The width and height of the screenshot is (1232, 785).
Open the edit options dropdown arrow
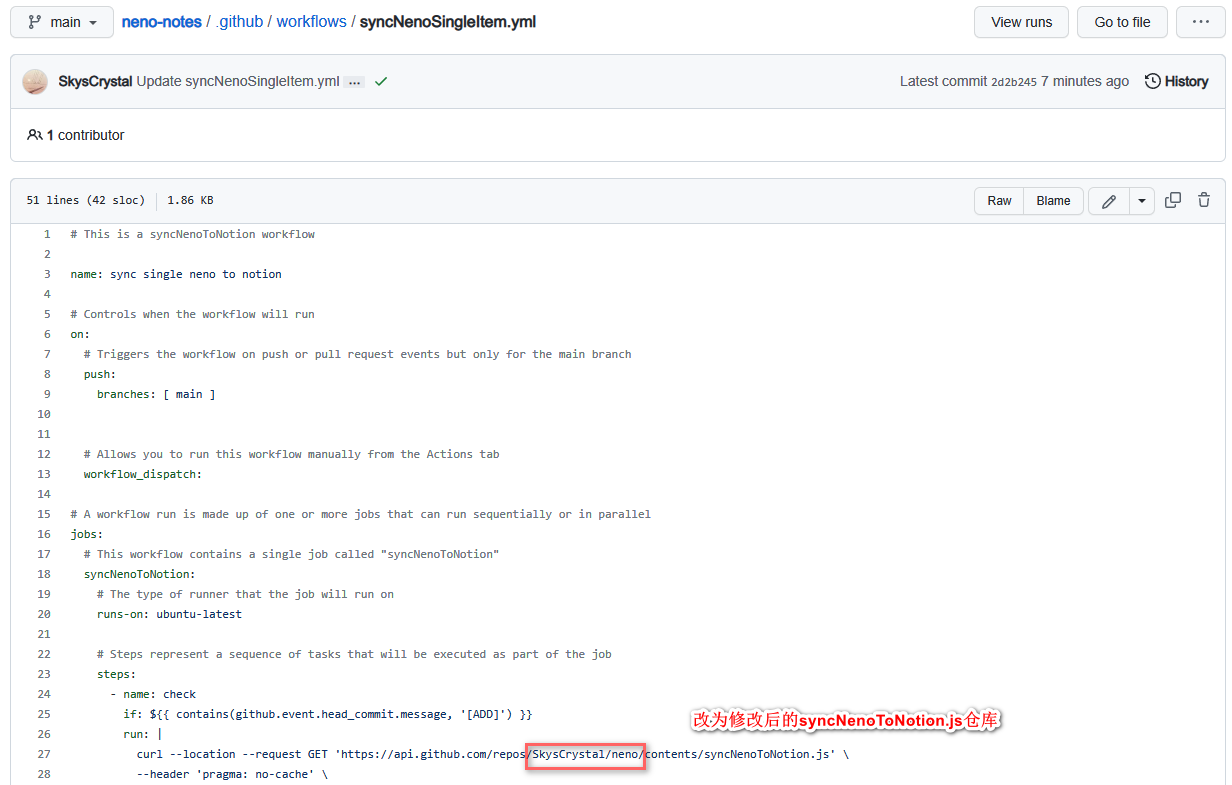point(1142,201)
